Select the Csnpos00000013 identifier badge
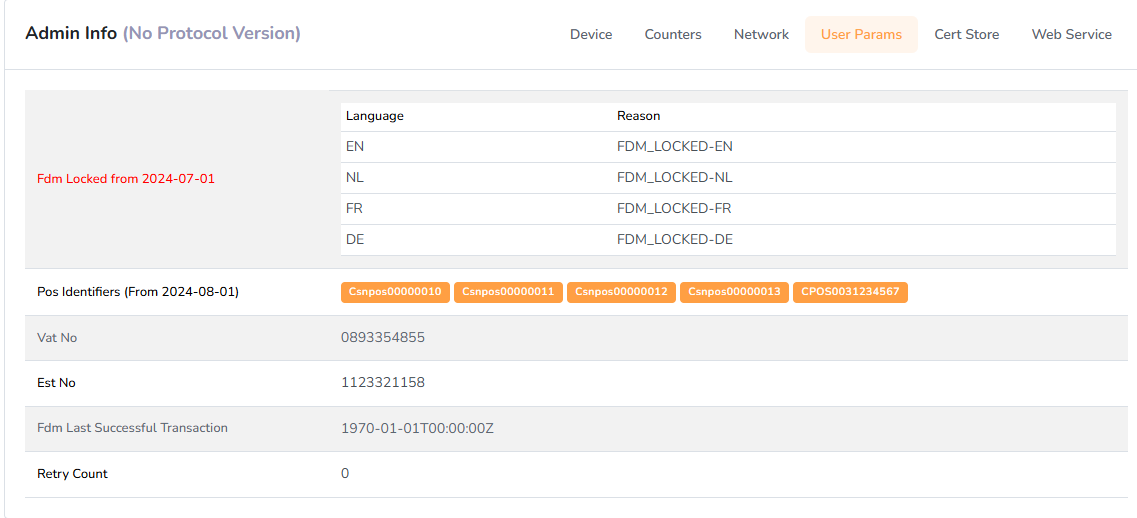Image resolution: width=1137 pixels, height=518 pixels. point(734,292)
